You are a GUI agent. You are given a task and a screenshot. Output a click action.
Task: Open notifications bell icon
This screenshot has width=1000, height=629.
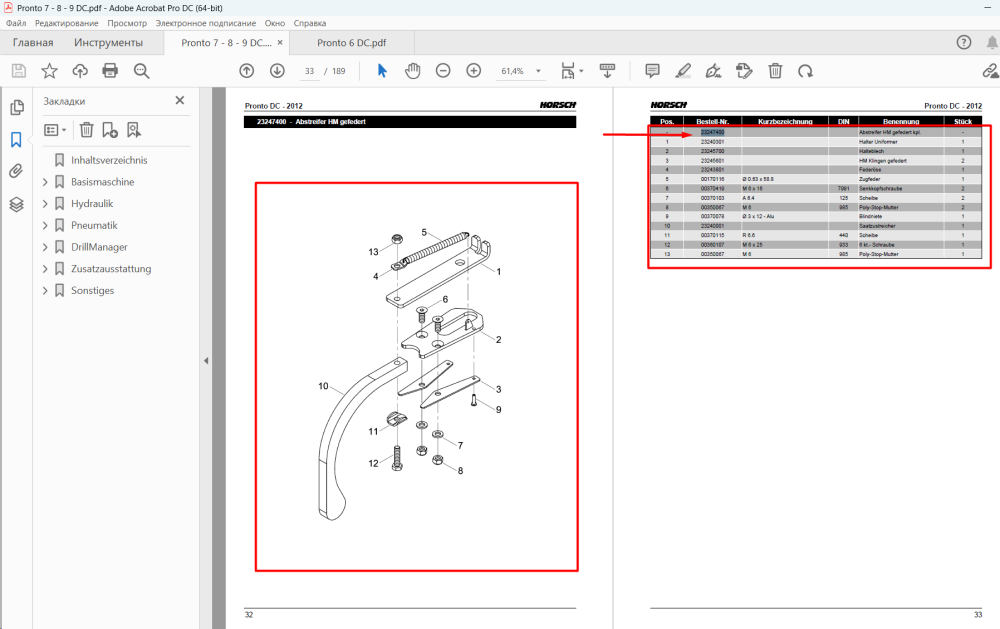pyautogui.click(x=992, y=43)
